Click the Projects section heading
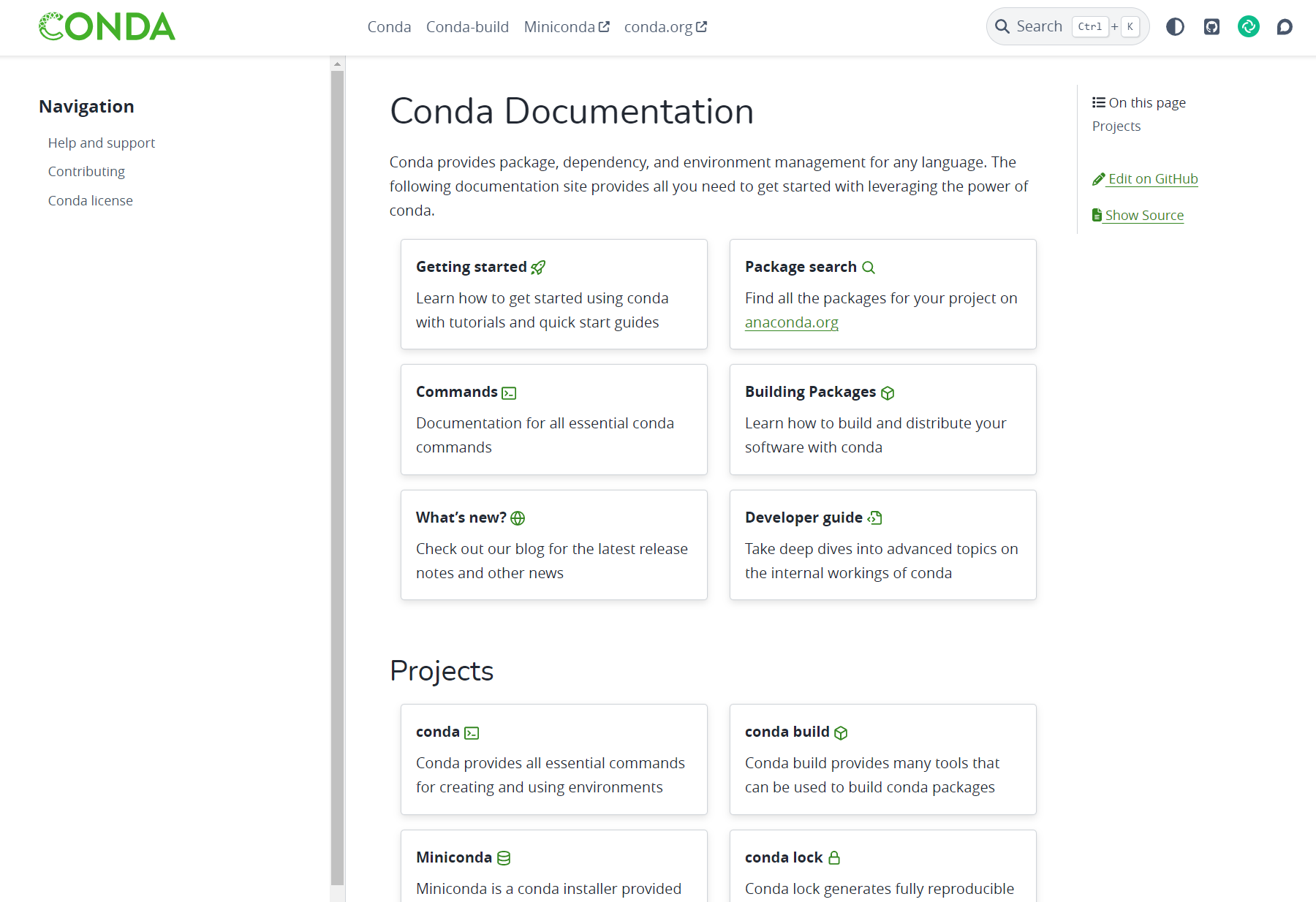Image resolution: width=1316 pixels, height=902 pixels. click(x=442, y=671)
